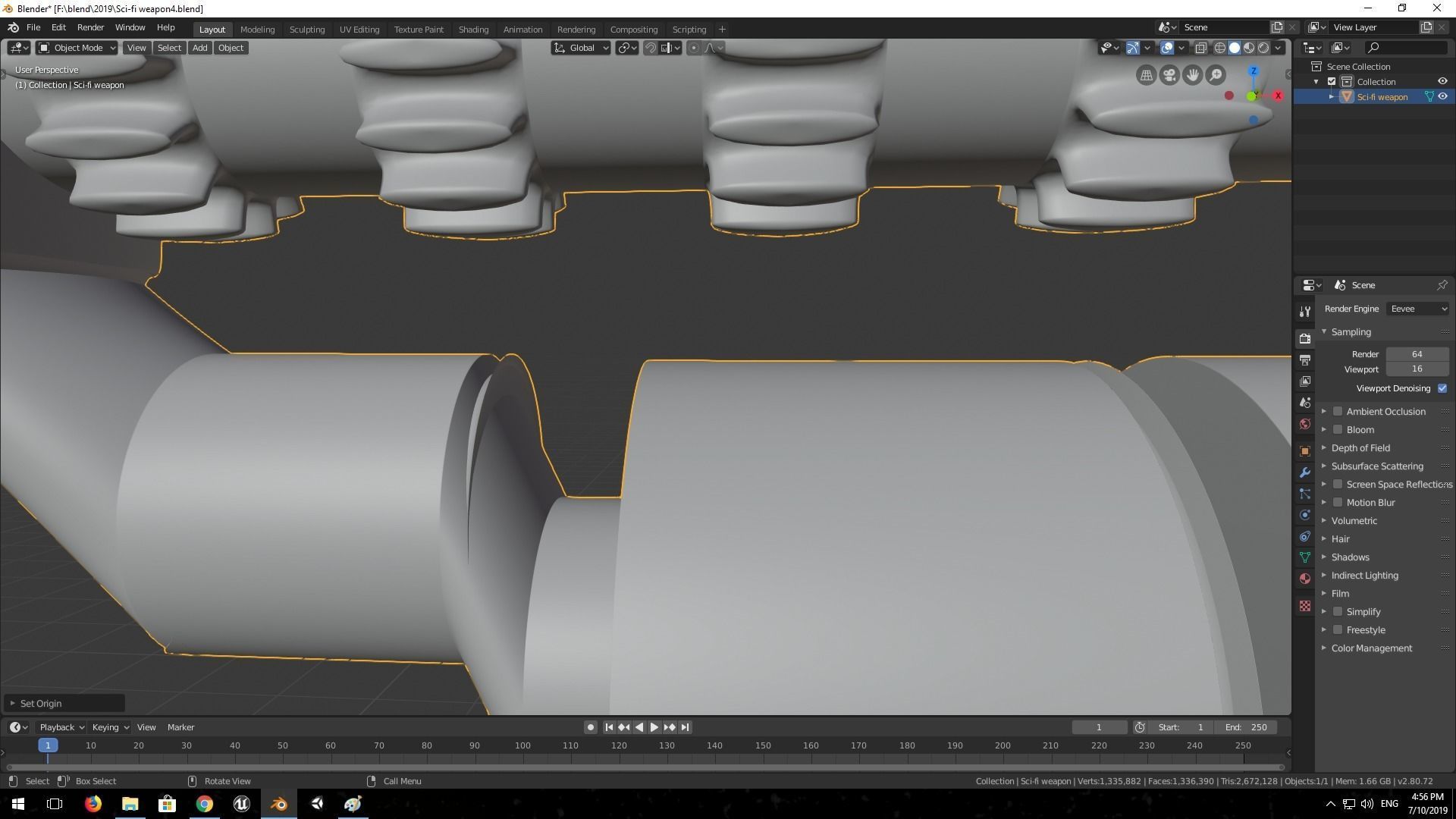This screenshot has width=1456, height=819.
Task: Open the Render Engine dropdown
Action: tap(1417, 309)
